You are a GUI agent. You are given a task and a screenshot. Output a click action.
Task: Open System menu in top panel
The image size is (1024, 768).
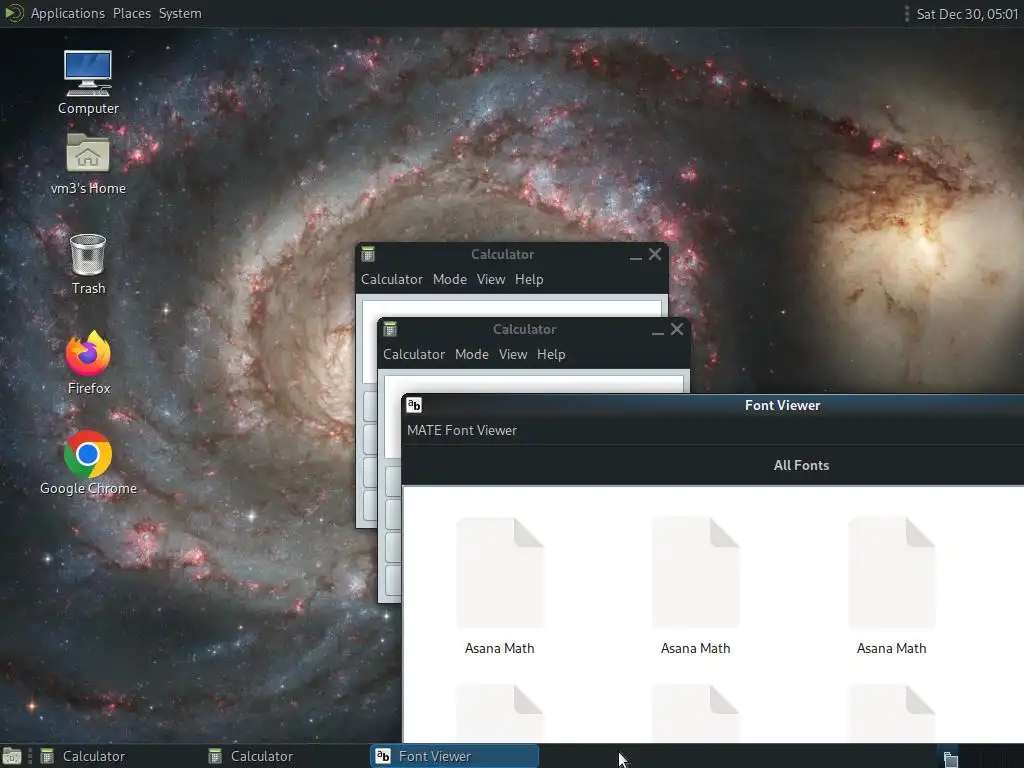click(x=180, y=13)
